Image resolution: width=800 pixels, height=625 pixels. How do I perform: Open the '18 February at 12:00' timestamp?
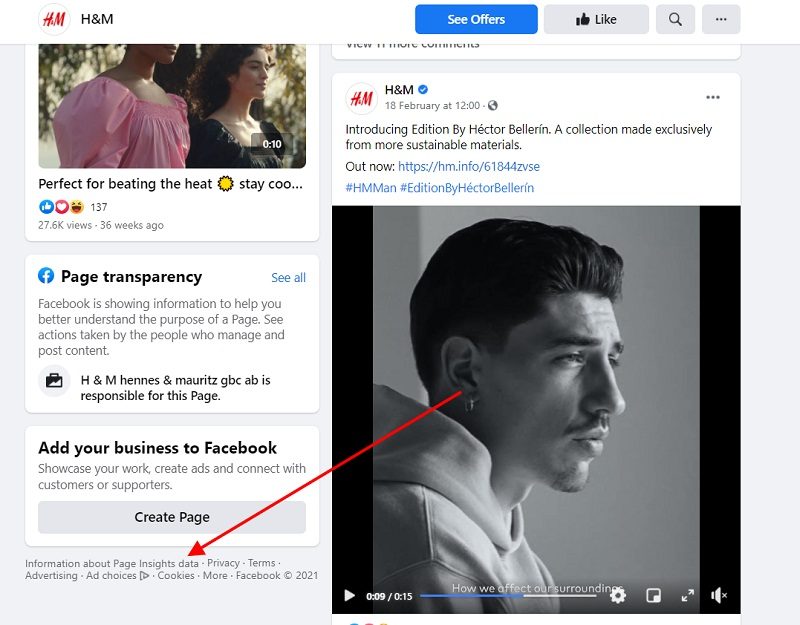pyautogui.click(x=432, y=106)
